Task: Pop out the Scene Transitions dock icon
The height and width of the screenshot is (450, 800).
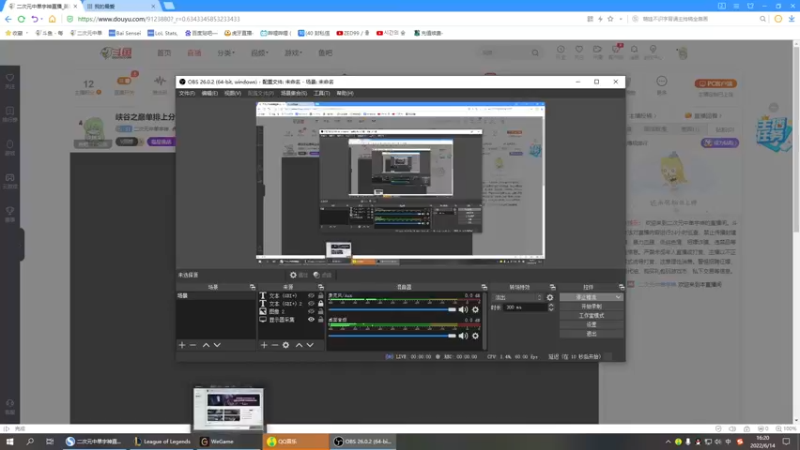Action: 553,287
